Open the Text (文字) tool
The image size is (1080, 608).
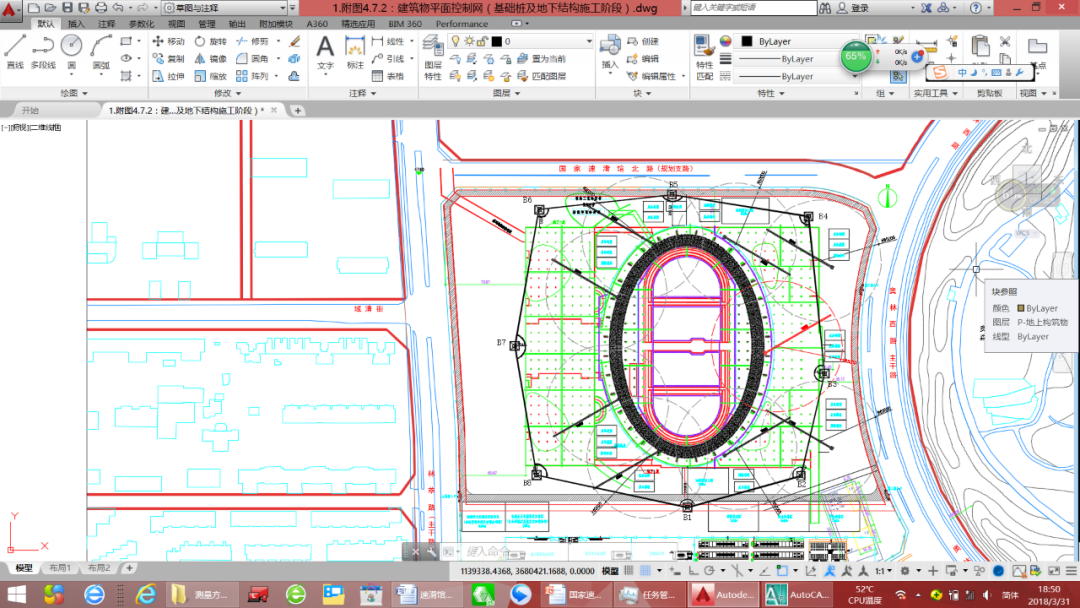[325, 53]
